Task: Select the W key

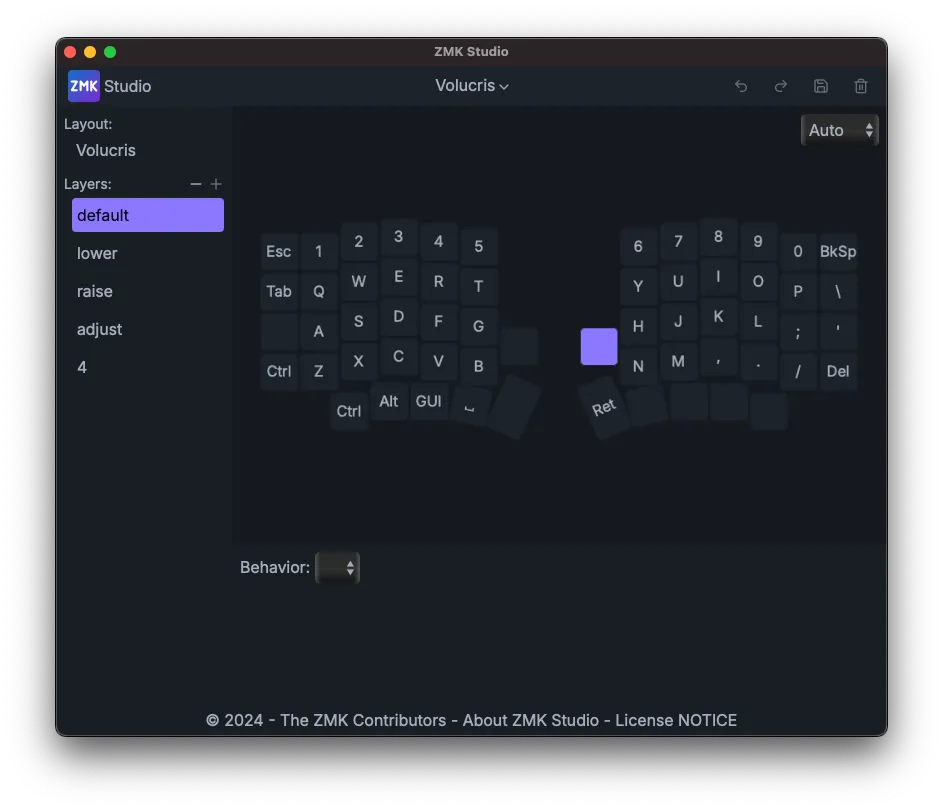Action: 358,281
